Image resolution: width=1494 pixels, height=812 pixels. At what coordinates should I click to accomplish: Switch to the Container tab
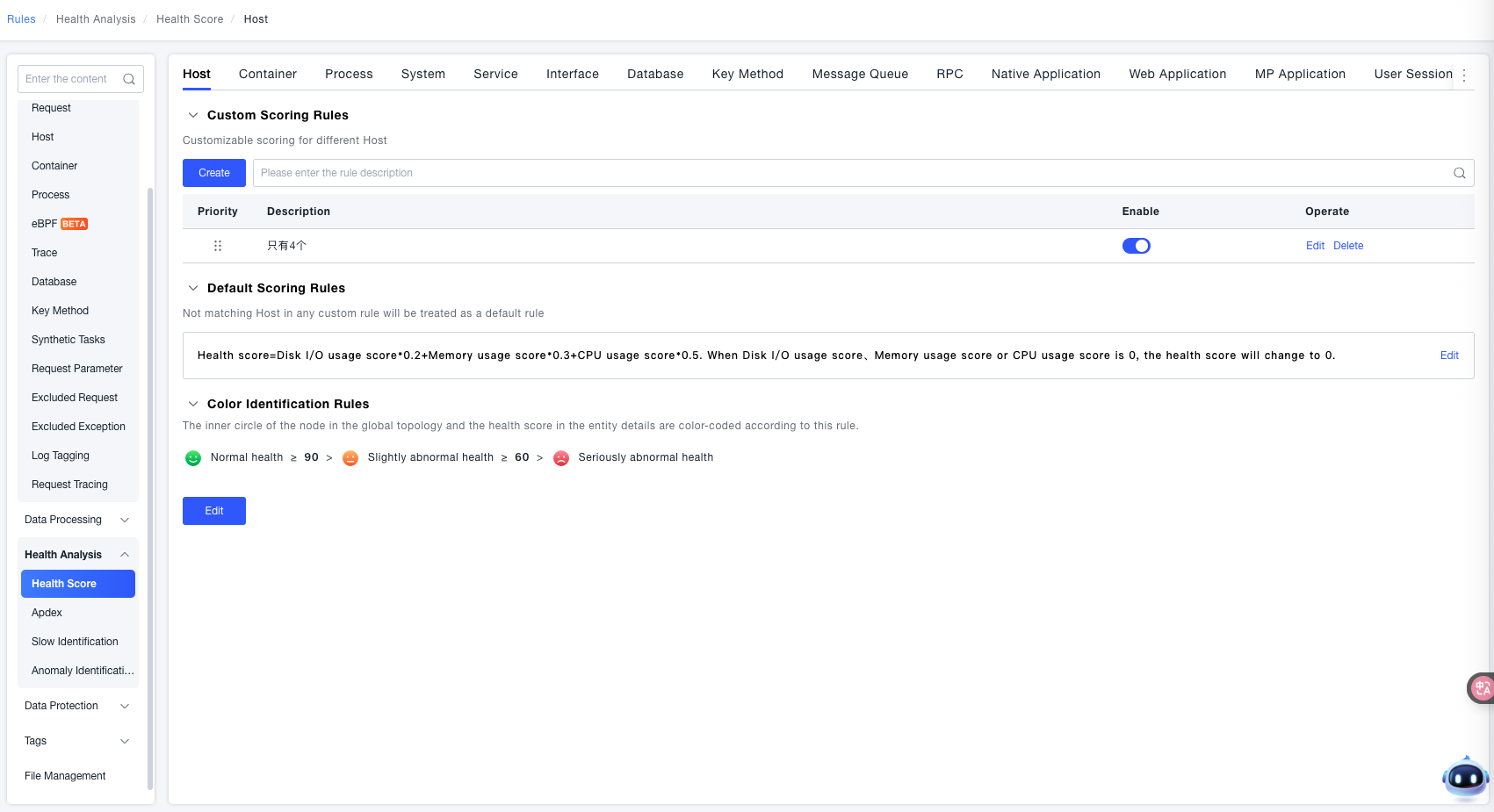click(x=268, y=75)
